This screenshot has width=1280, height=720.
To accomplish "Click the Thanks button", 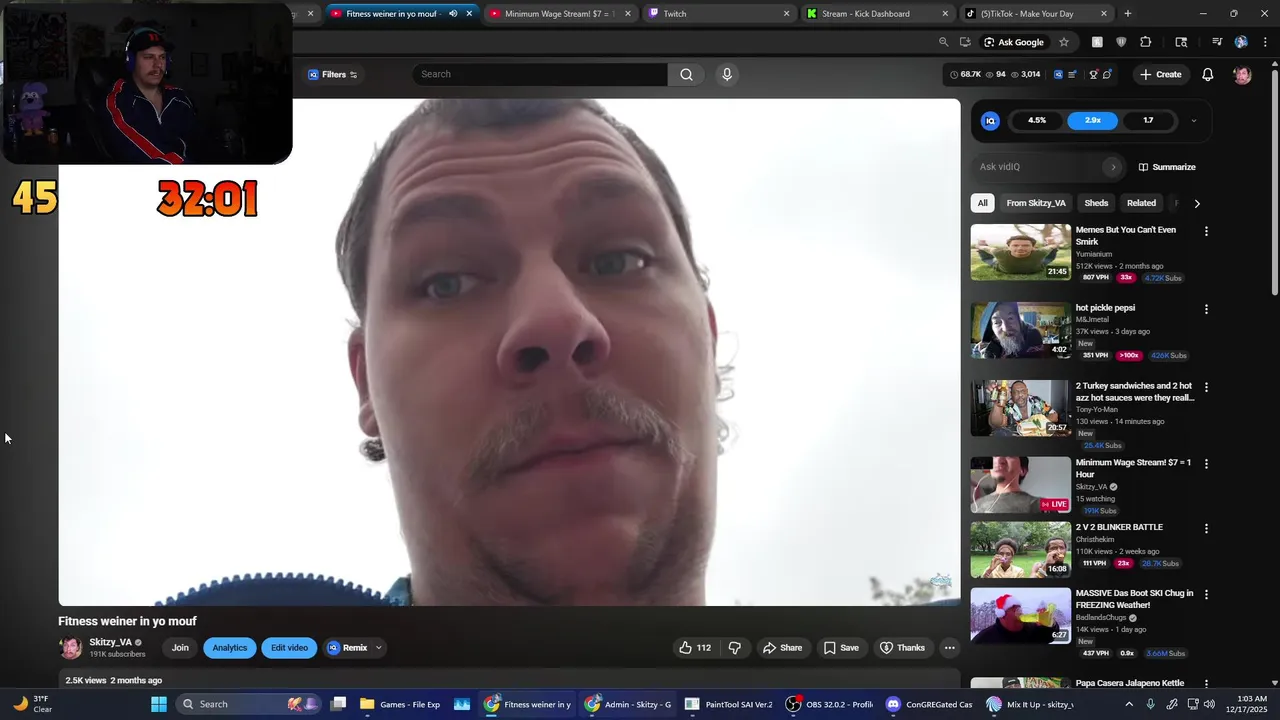I will click(902, 648).
